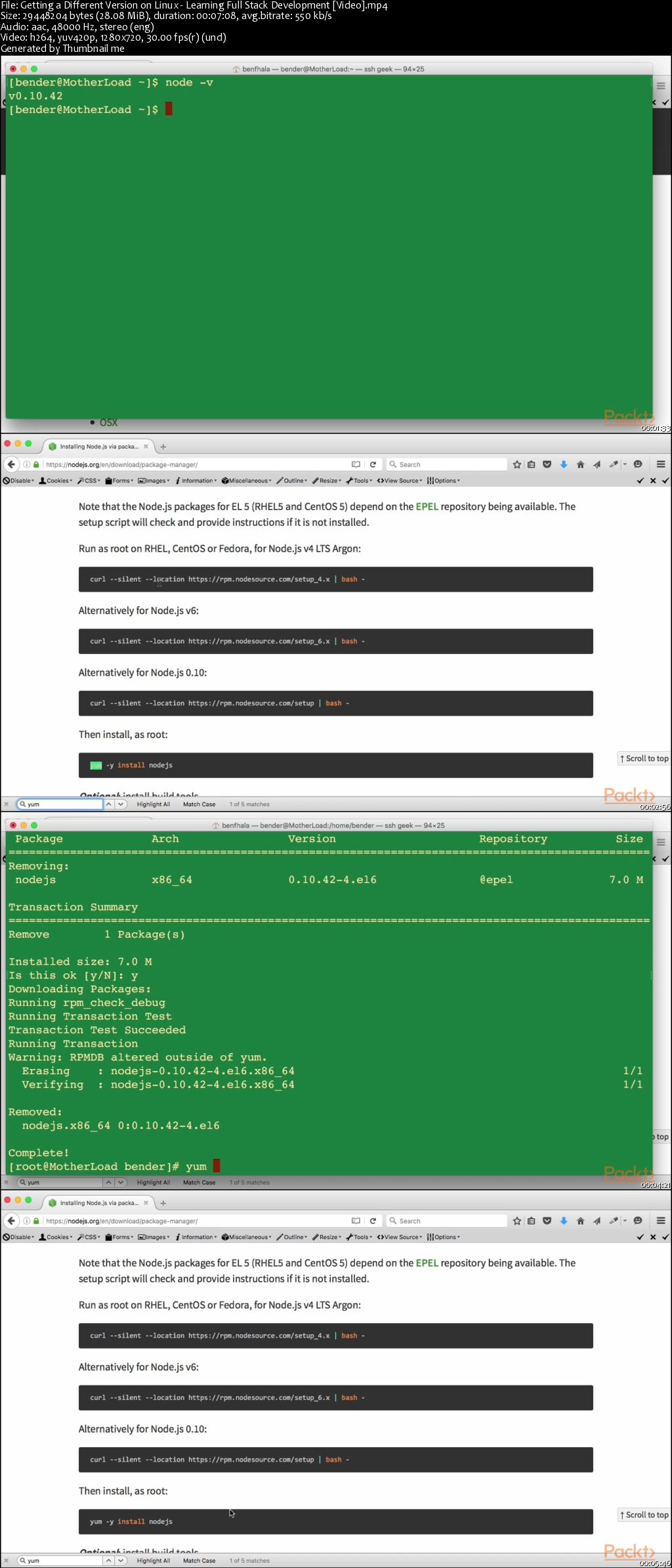This screenshot has width=672, height=1568.
Task: Click the Search box in the 00:02:56 browser frame
Action: 447,464
